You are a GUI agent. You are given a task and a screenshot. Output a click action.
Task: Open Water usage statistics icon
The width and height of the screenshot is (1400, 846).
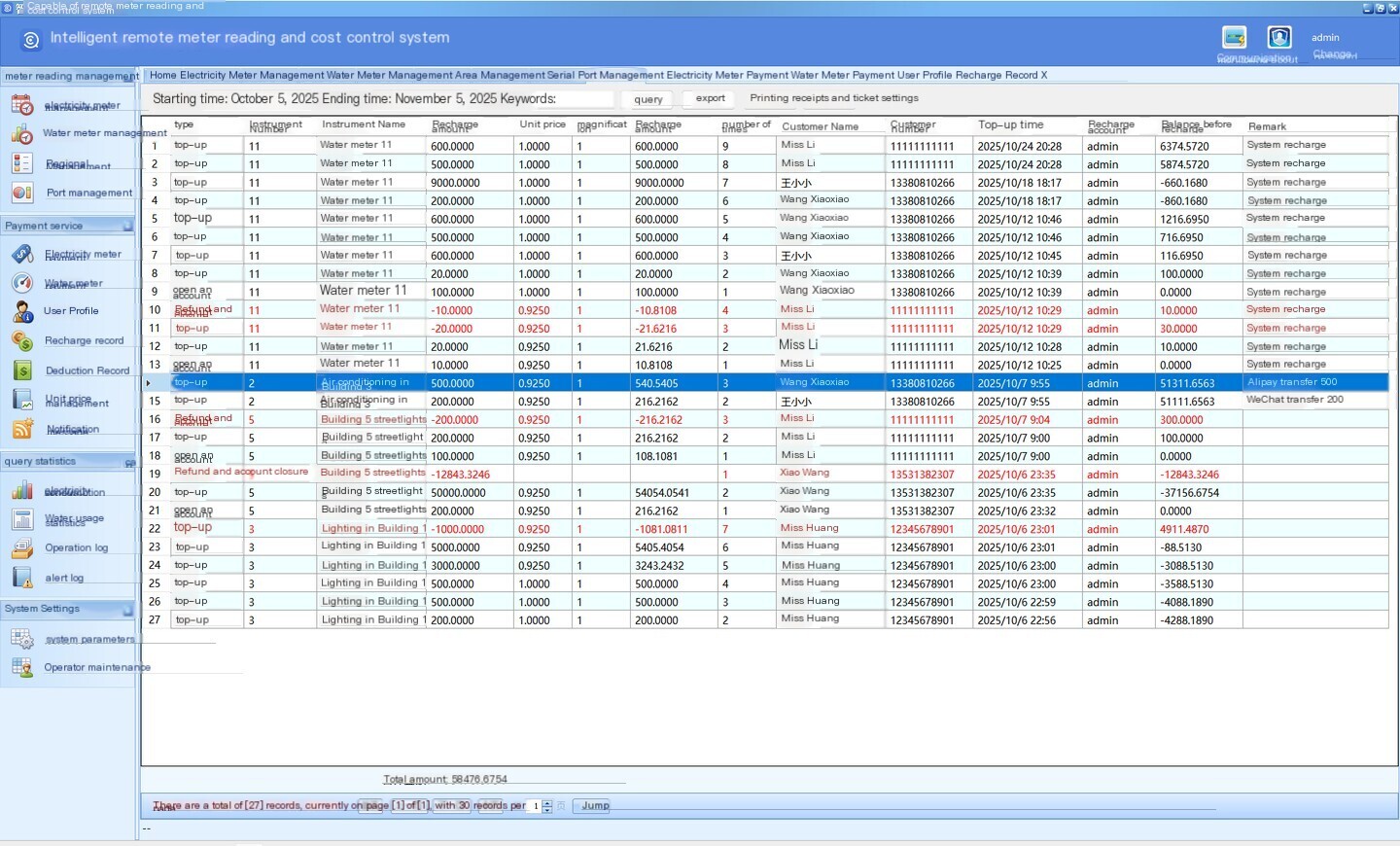[x=21, y=519]
